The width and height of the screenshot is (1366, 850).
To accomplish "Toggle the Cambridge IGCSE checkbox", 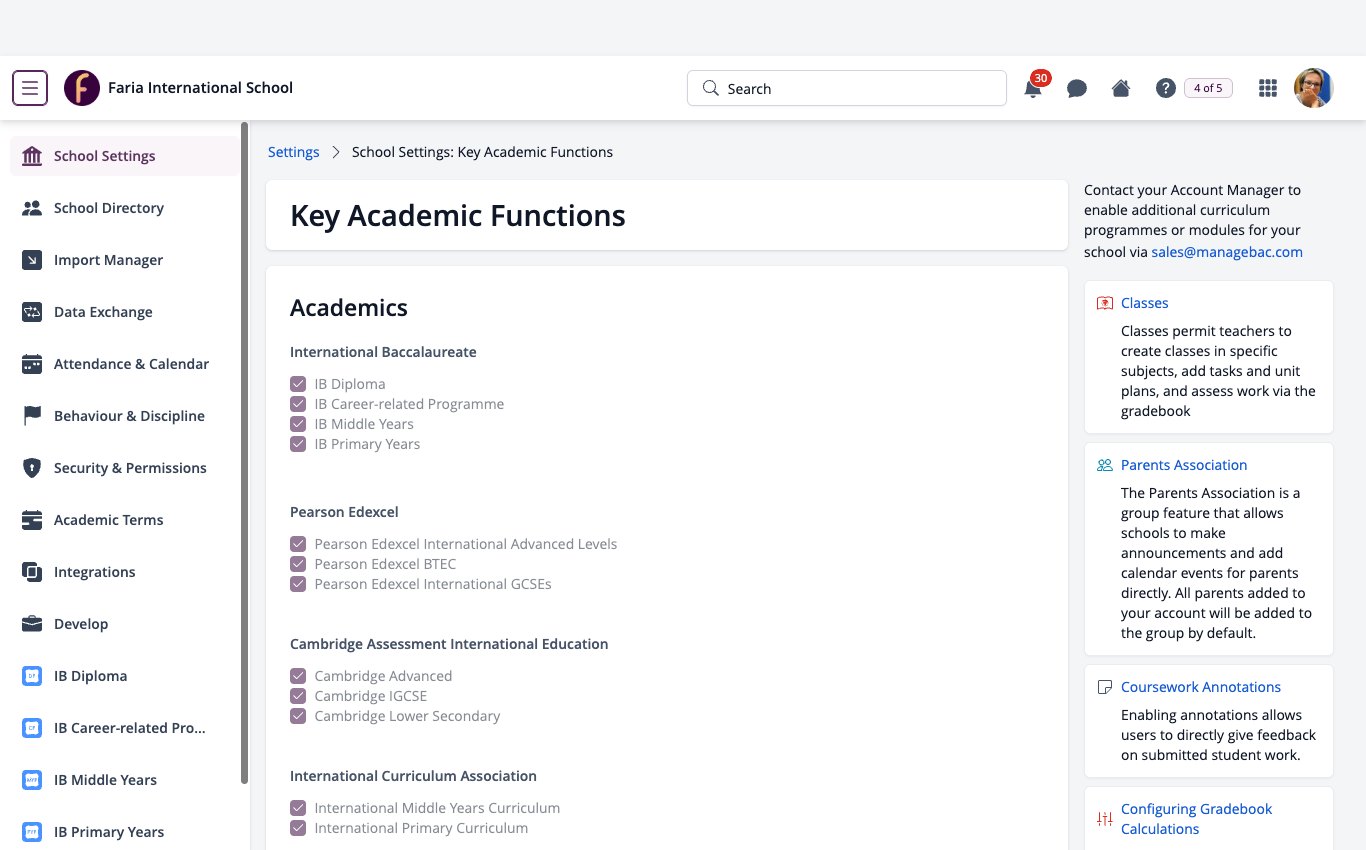I will tap(298, 696).
